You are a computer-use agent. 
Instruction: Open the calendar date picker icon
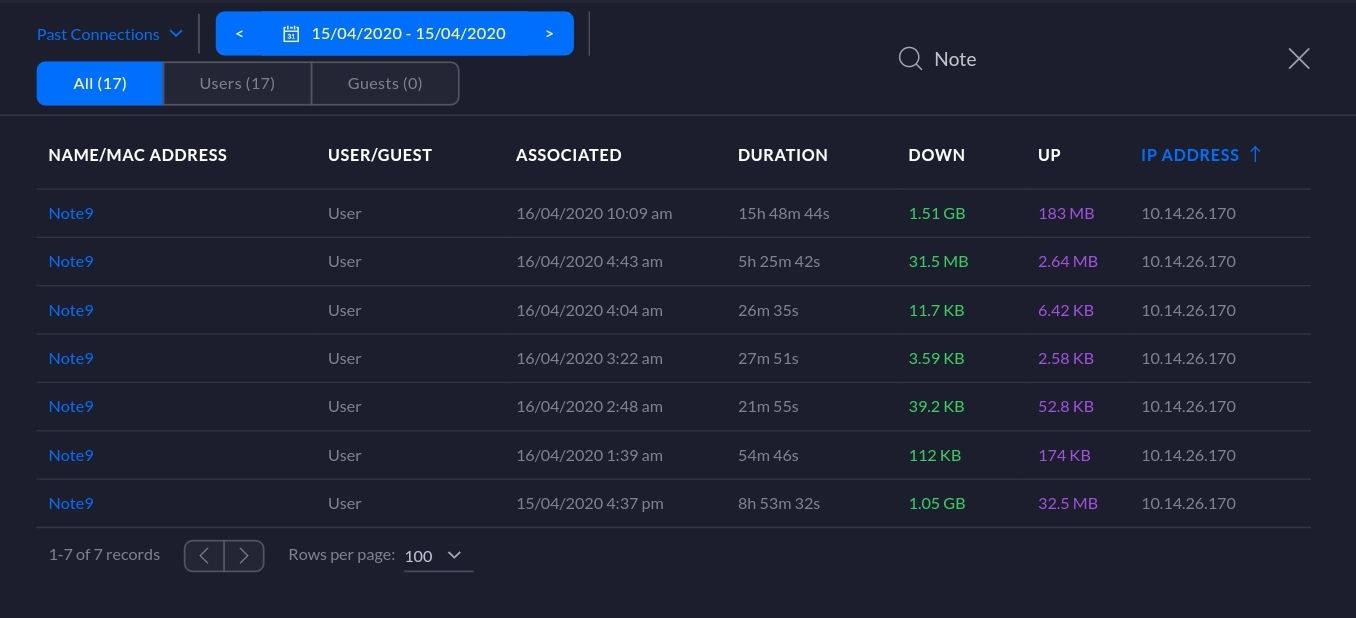pos(290,34)
